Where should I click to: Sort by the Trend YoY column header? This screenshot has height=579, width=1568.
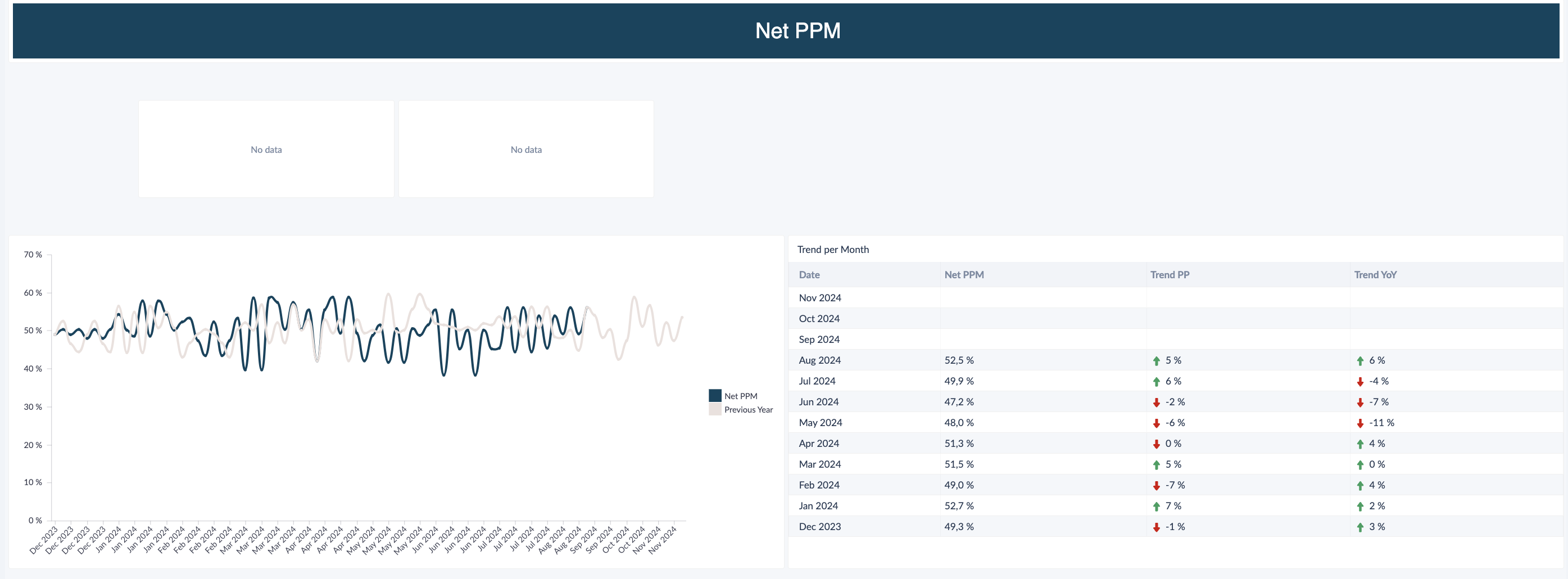(x=1375, y=274)
